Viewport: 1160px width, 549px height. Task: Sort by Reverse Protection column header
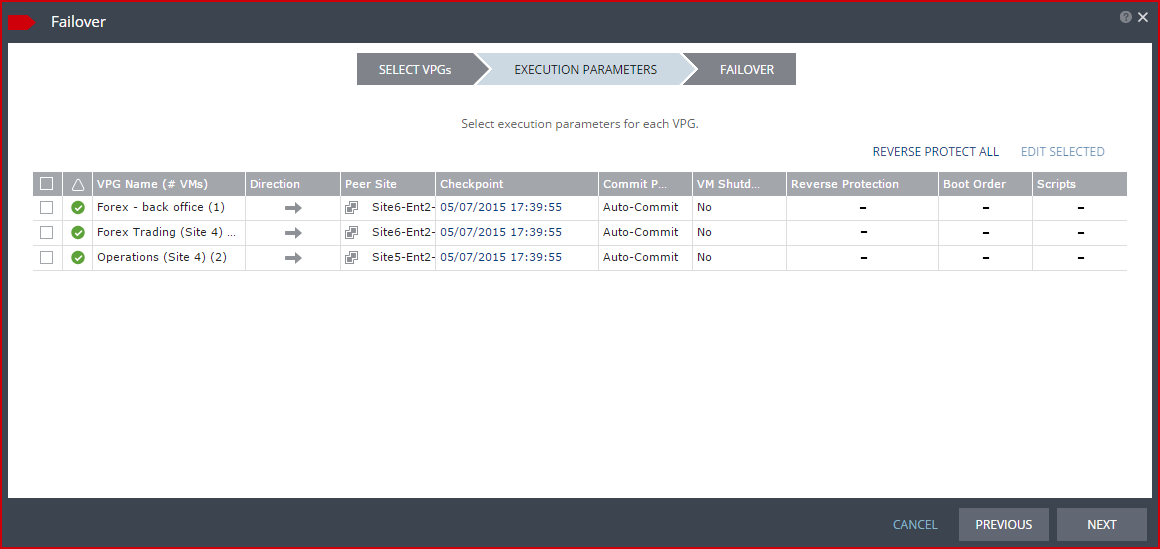tap(862, 184)
